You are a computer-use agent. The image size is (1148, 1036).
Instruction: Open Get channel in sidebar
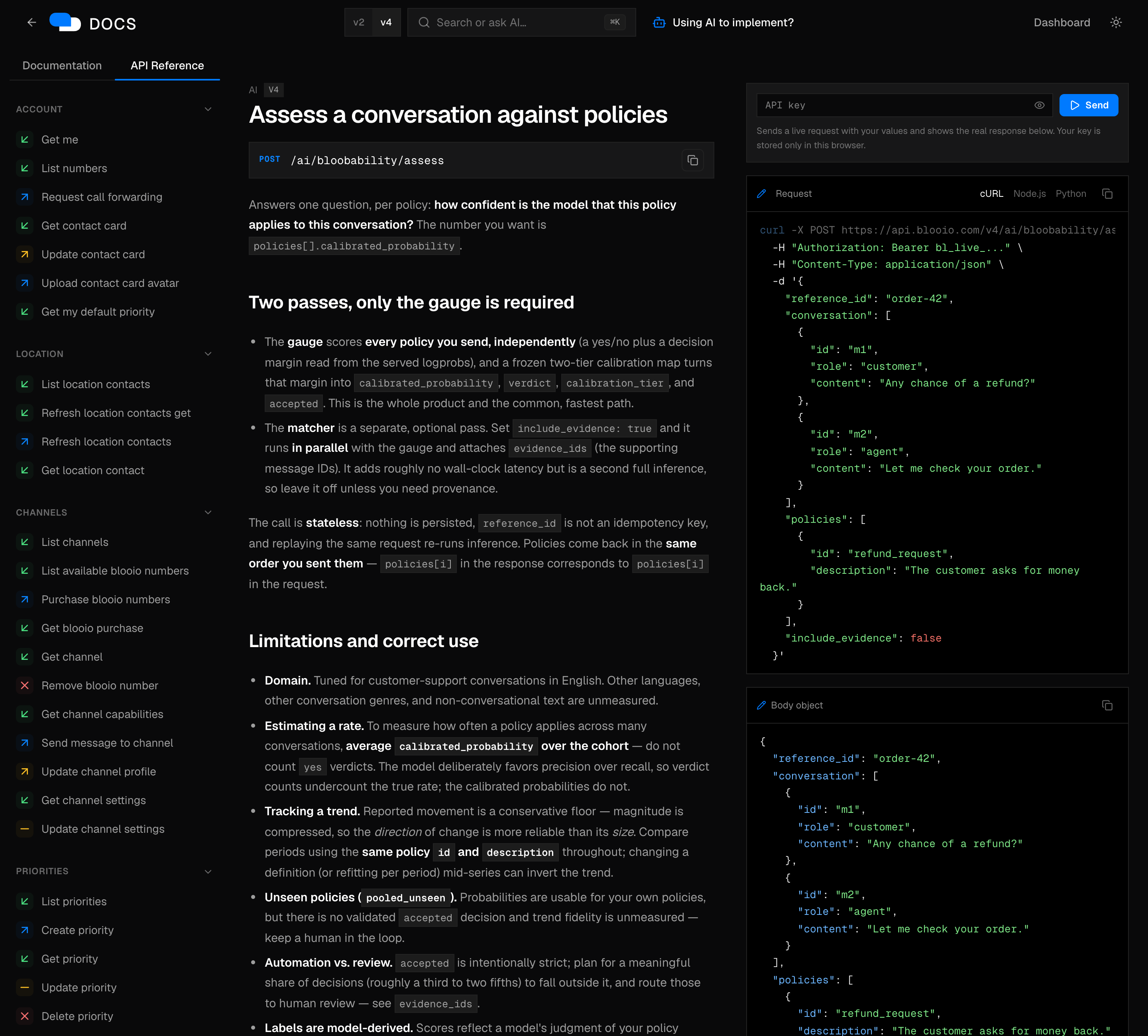pyautogui.click(x=72, y=656)
